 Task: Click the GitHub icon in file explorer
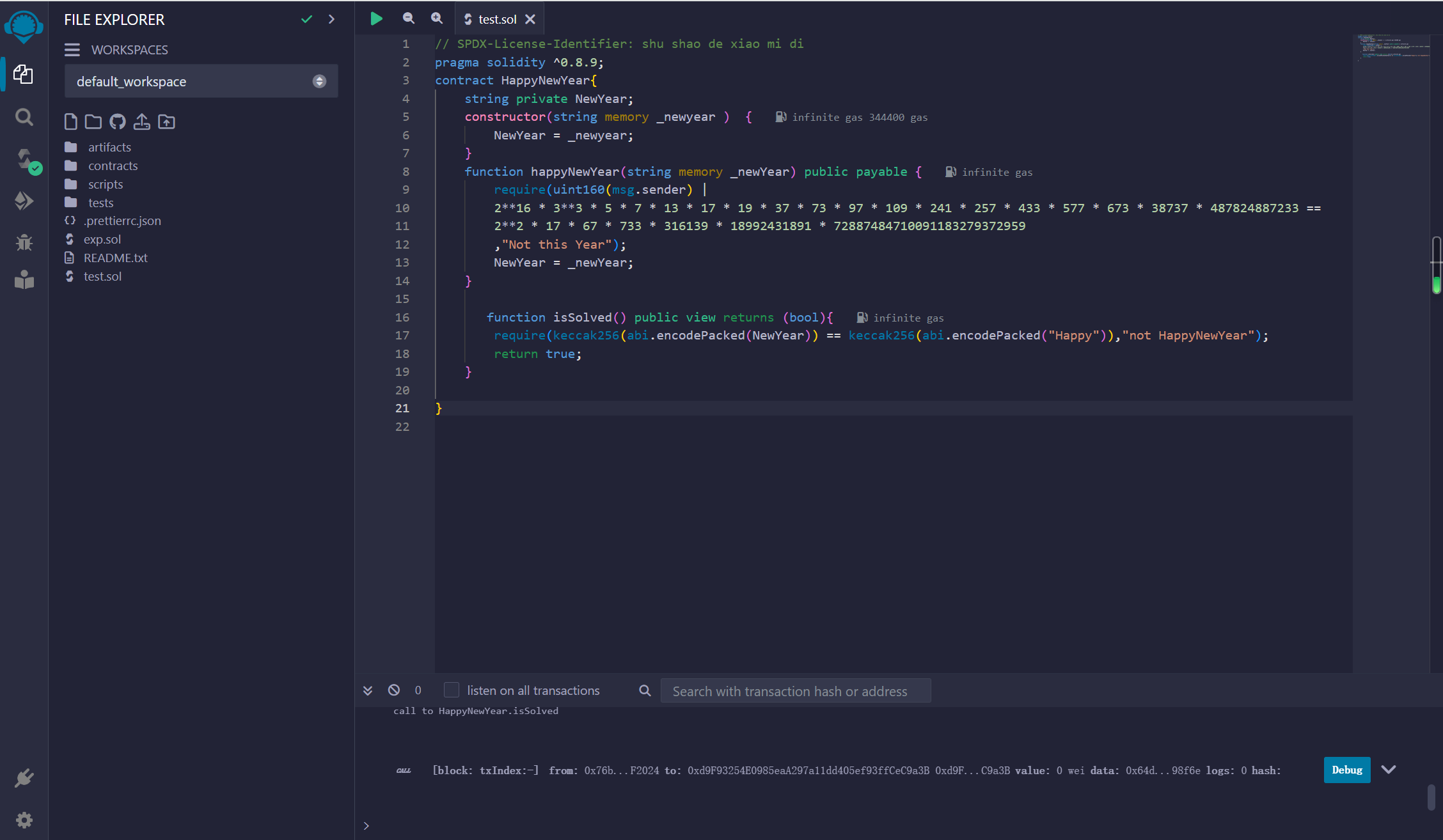point(118,121)
